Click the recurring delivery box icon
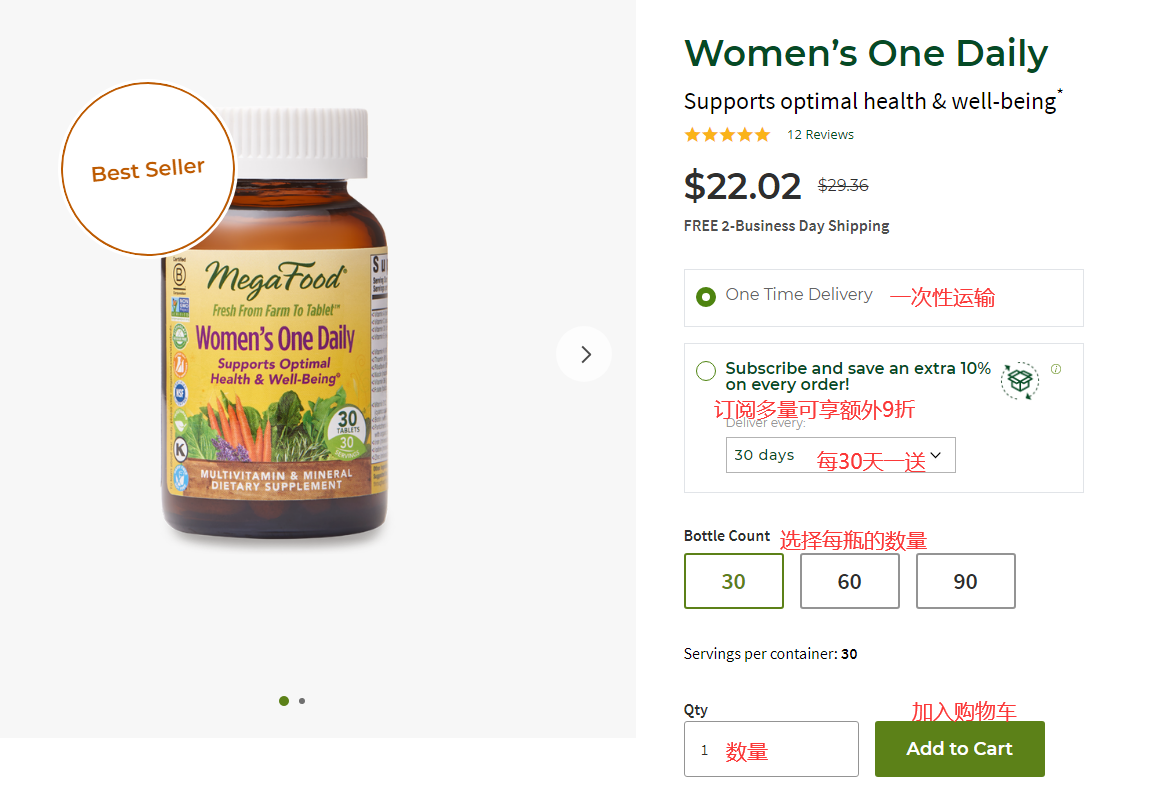 pyautogui.click(x=1019, y=380)
